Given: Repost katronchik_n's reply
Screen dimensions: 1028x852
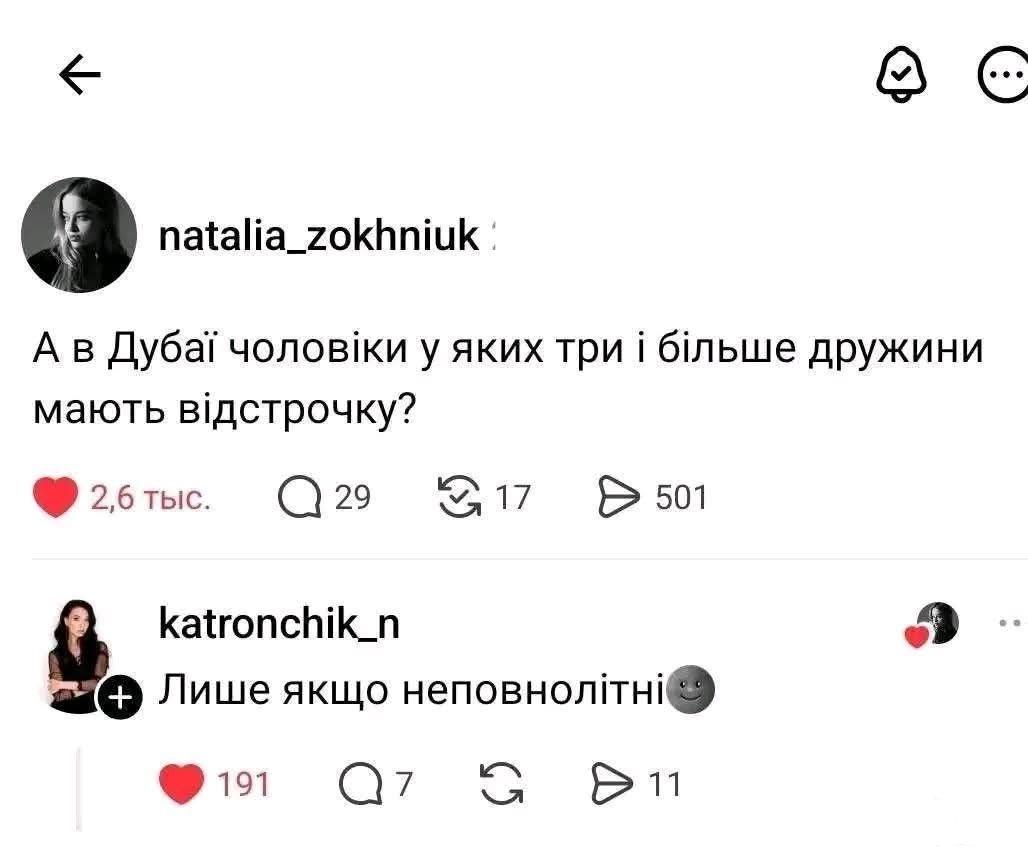Looking at the screenshot, I should click(x=499, y=783).
